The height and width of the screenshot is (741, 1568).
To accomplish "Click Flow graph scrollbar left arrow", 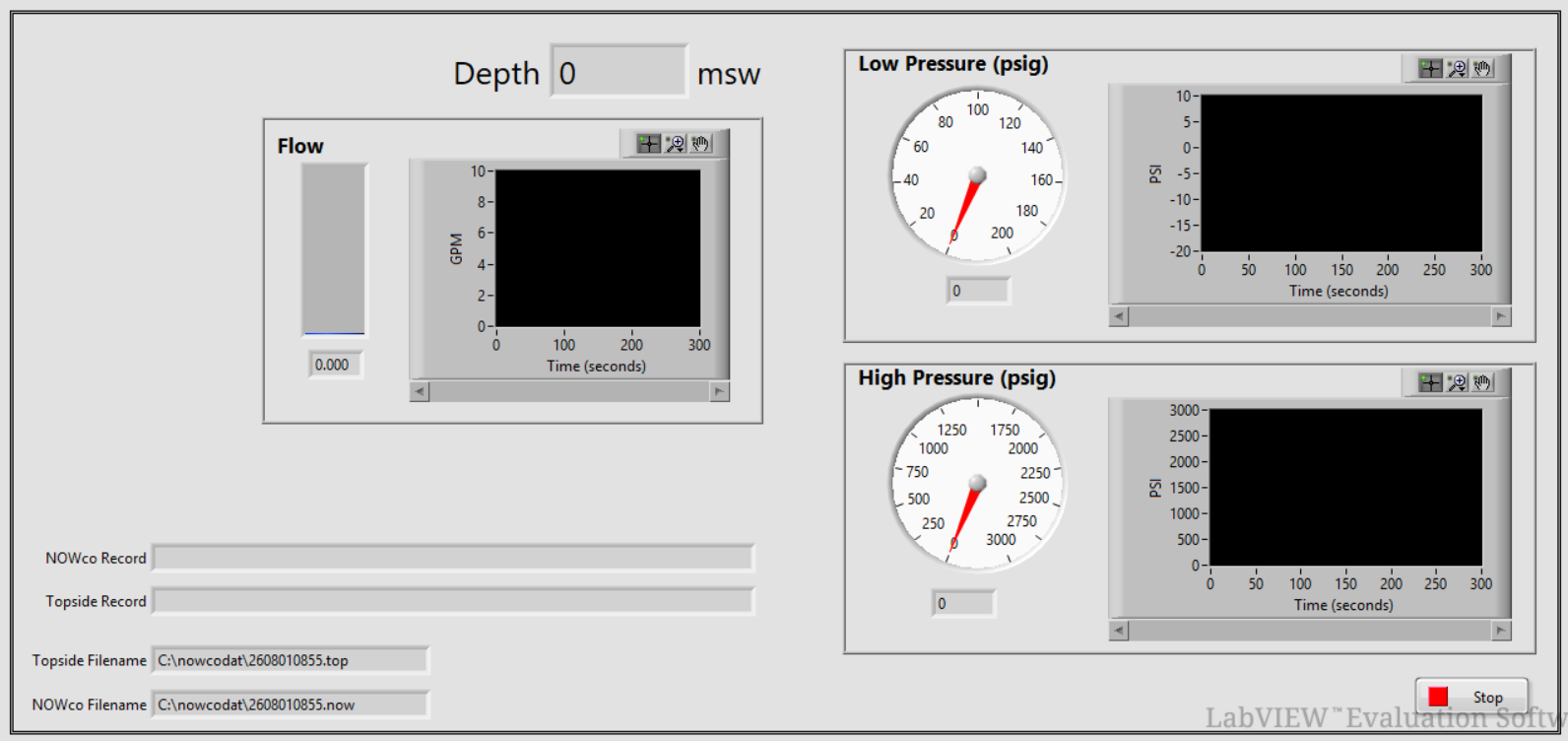I will coord(420,391).
